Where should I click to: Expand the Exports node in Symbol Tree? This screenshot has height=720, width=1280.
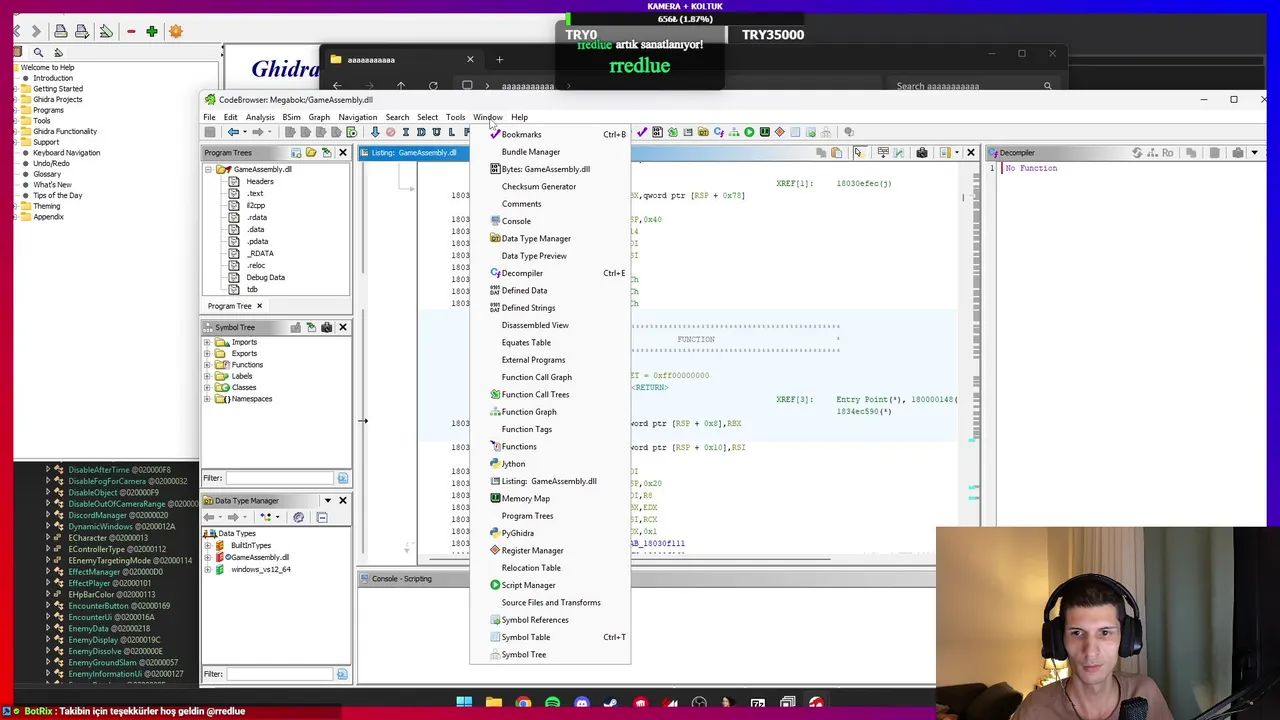click(207, 353)
